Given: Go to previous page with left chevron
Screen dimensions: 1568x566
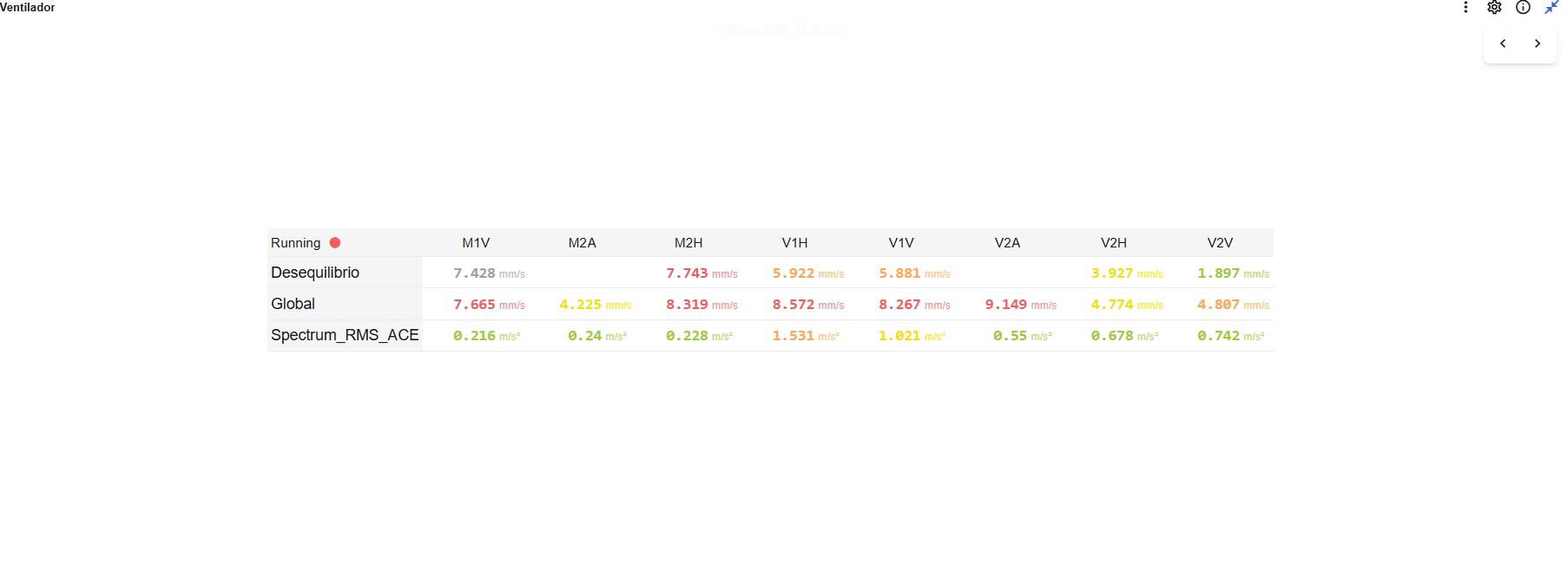Looking at the screenshot, I should (x=1503, y=43).
